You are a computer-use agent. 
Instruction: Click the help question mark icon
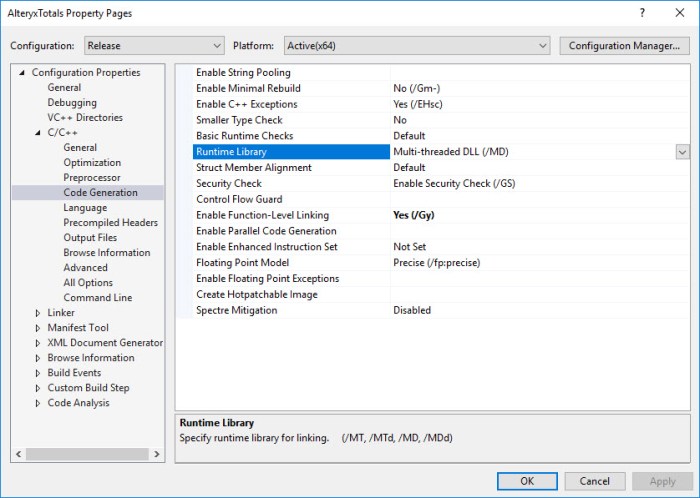click(x=642, y=12)
